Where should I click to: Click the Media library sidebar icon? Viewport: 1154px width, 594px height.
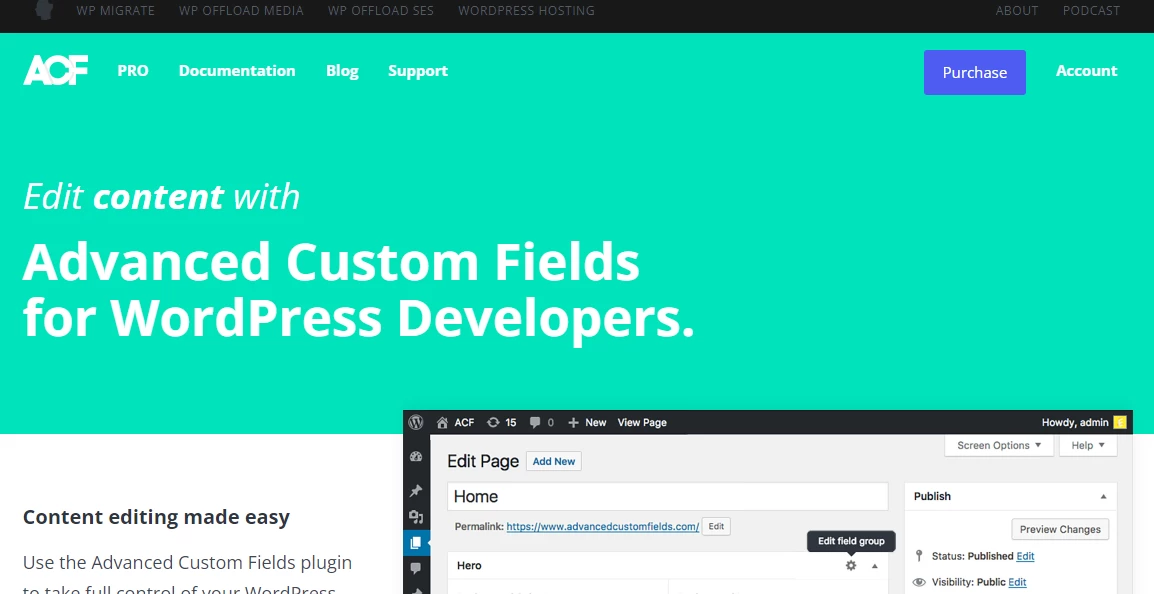click(x=416, y=517)
